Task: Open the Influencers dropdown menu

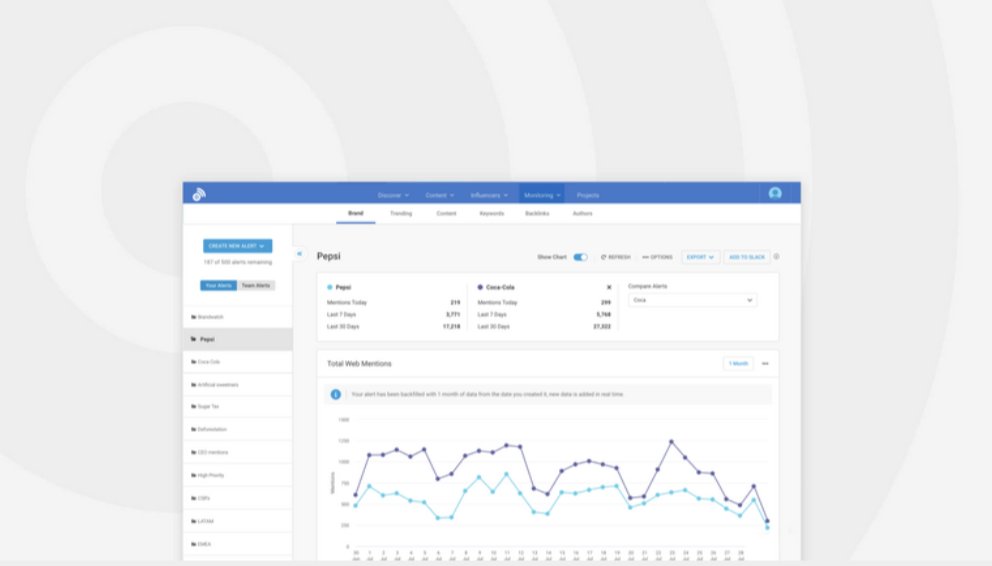Action: (488, 195)
